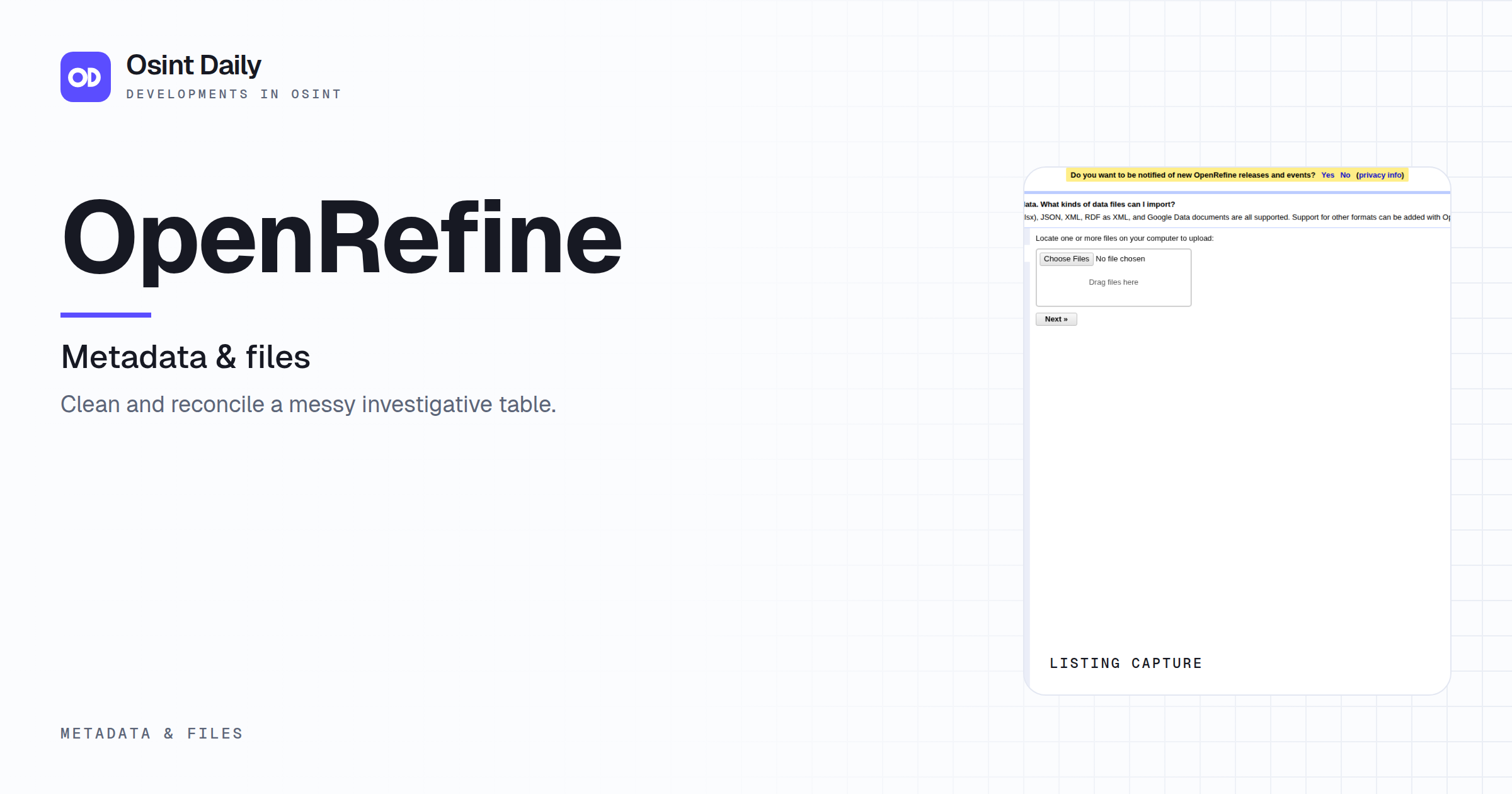This screenshot has height=794, width=1512.
Task: Click the Drag files here drop area
Action: click(1114, 278)
